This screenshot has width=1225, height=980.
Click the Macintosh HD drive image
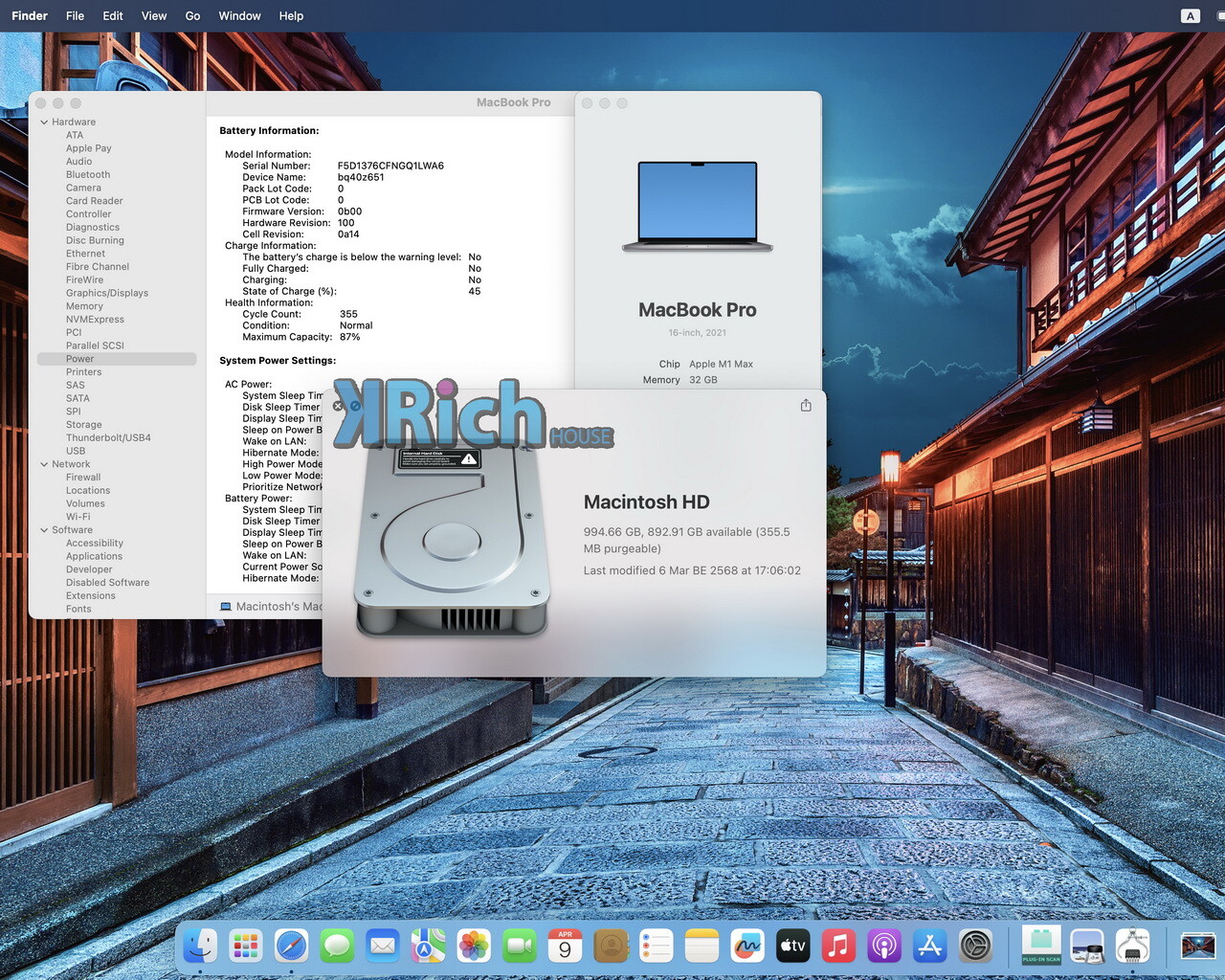pyautogui.click(x=452, y=541)
